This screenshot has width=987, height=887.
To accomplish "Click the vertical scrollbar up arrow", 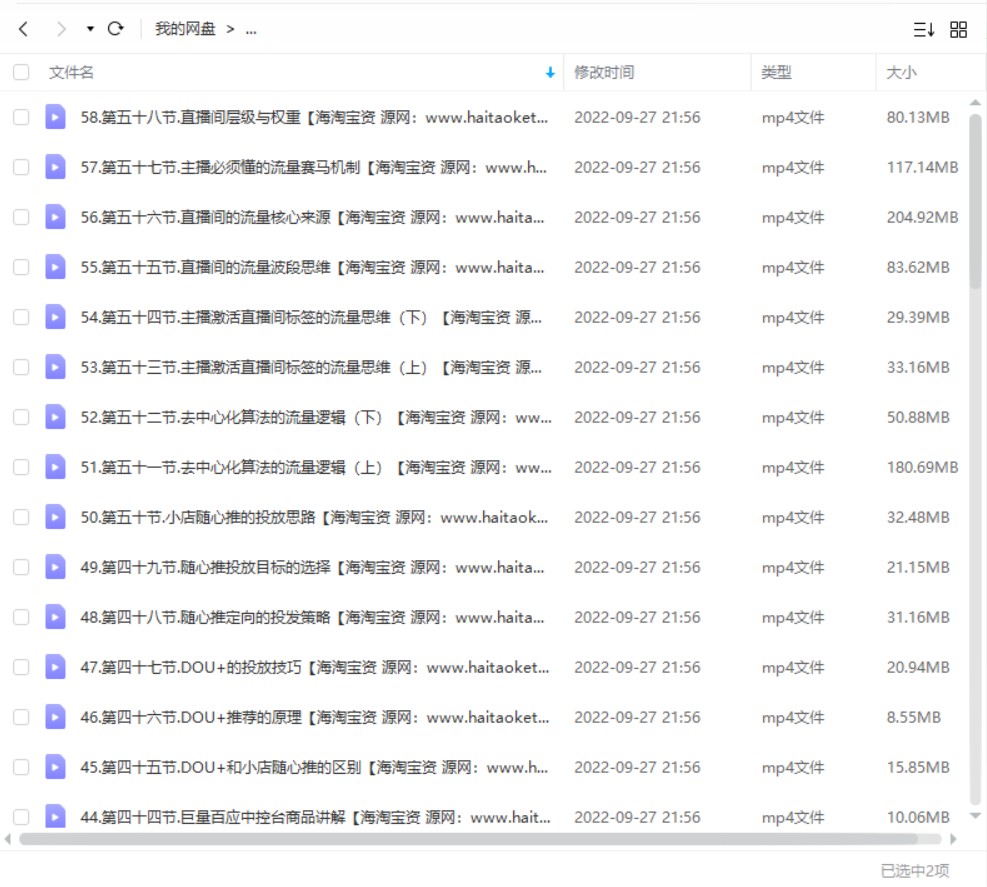I will pyautogui.click(x=975, y=103).
